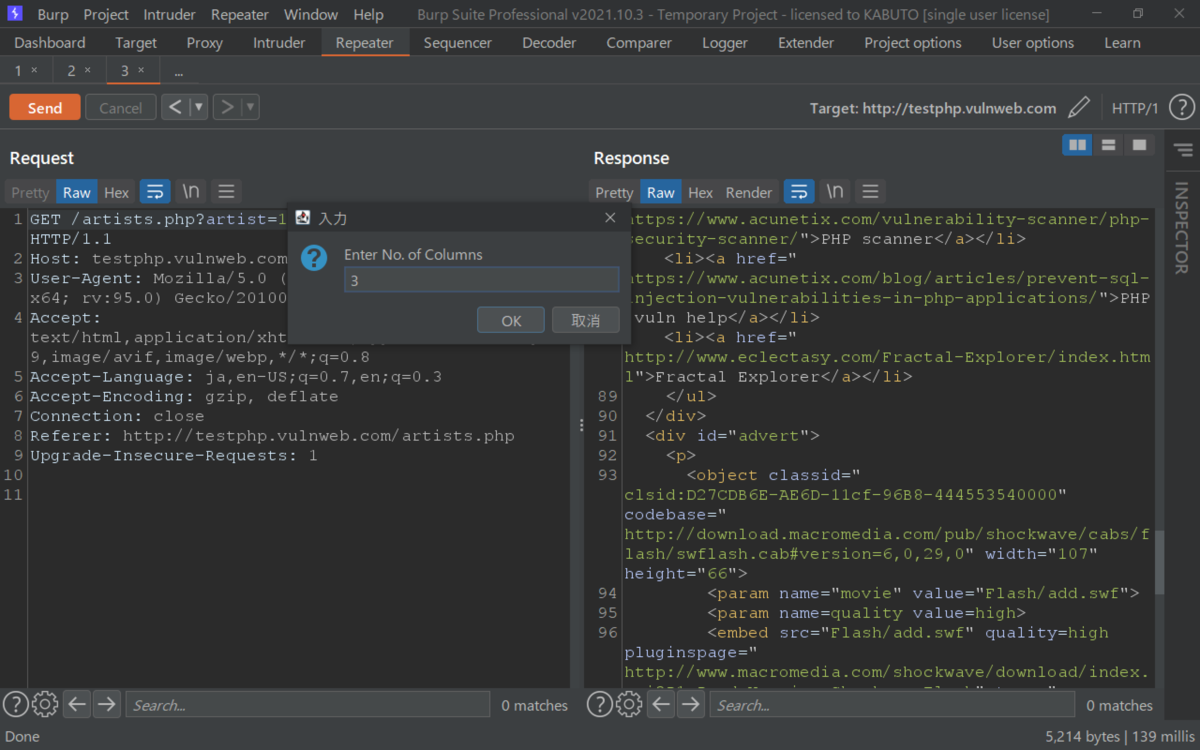
Task: Switch to the Comparer tab
Action: pos(639,43)
